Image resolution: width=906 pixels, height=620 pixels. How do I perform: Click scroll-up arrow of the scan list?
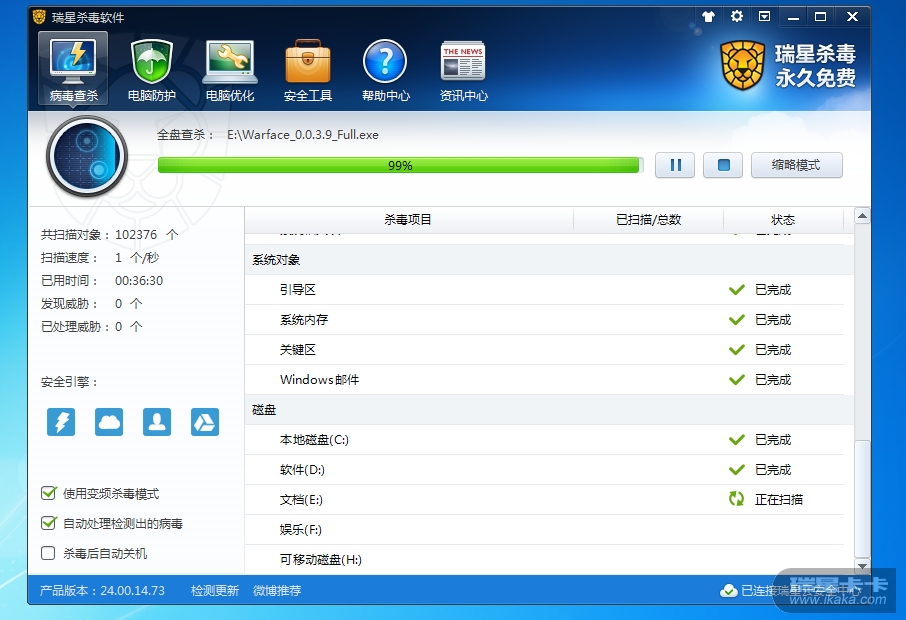tap(862, 216)
